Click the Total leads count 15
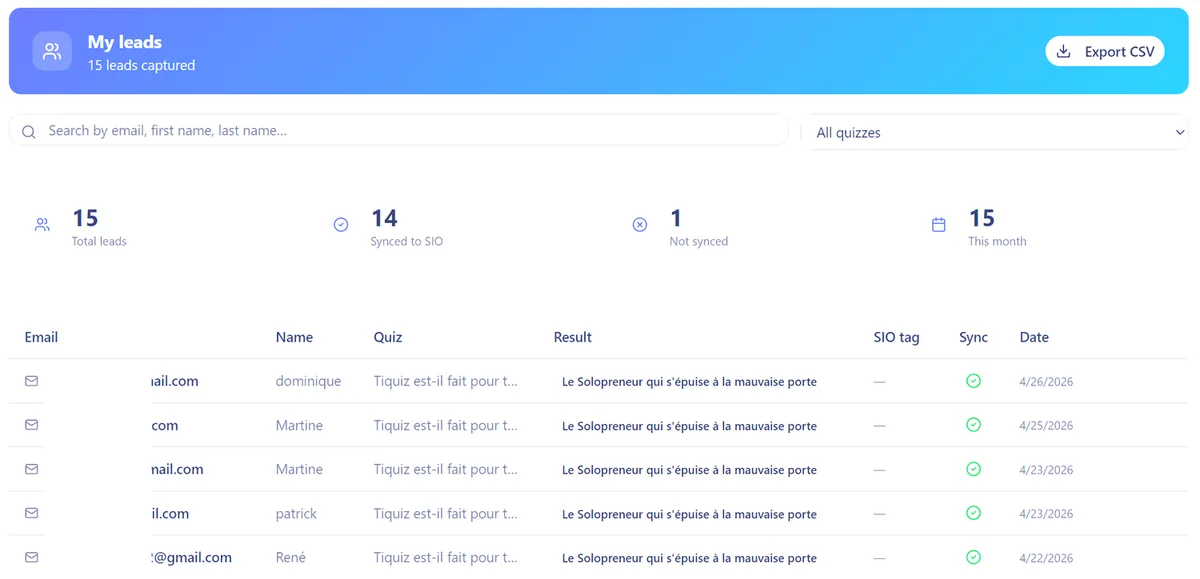This screenshot has height=579, width=1200. point(85,218)
